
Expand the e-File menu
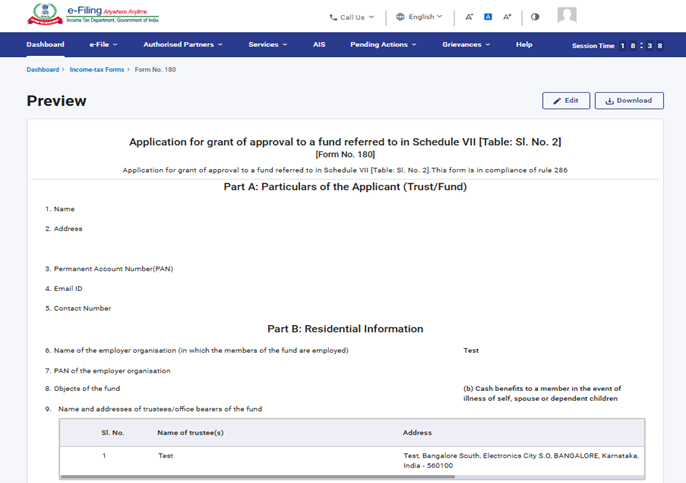coord(103,45)
